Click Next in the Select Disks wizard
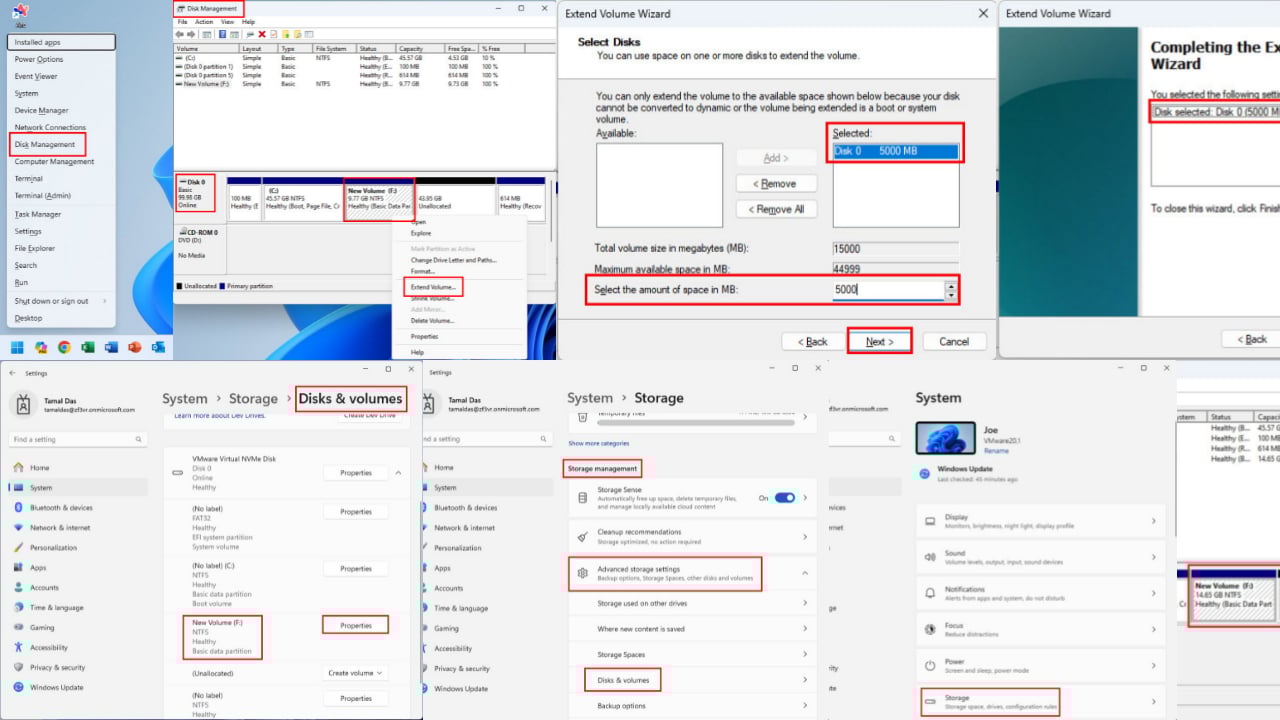Viewport: 1280px width, 720px height. click(x=879, y=341)
